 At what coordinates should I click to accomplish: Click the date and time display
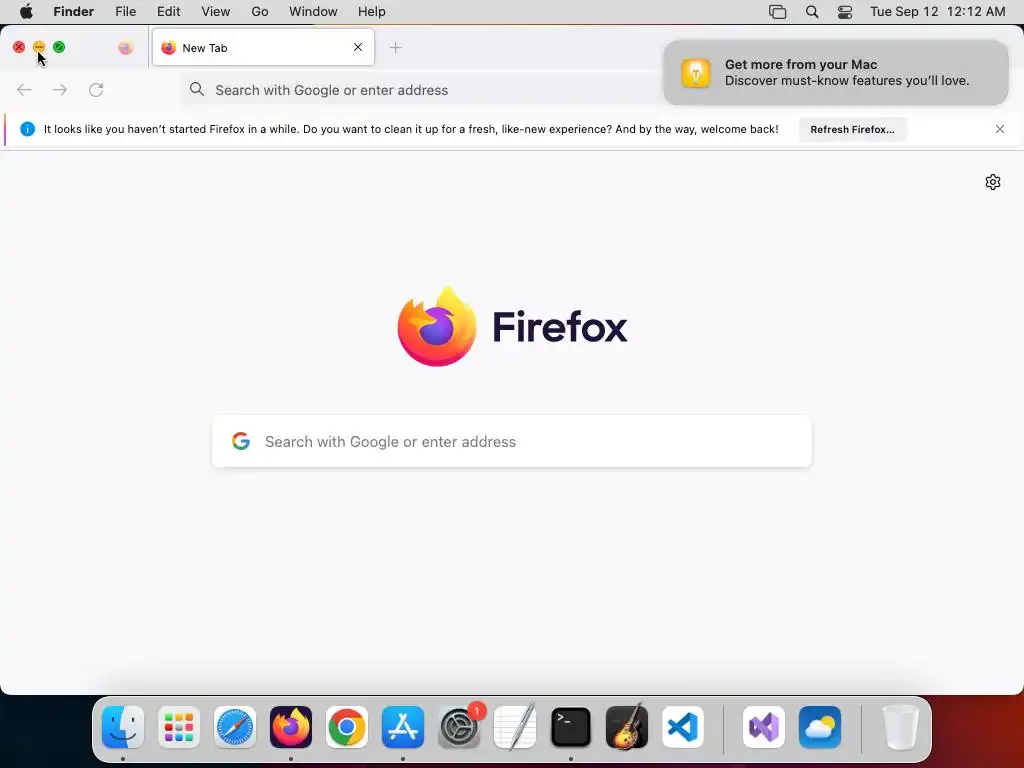click(938, 12)
